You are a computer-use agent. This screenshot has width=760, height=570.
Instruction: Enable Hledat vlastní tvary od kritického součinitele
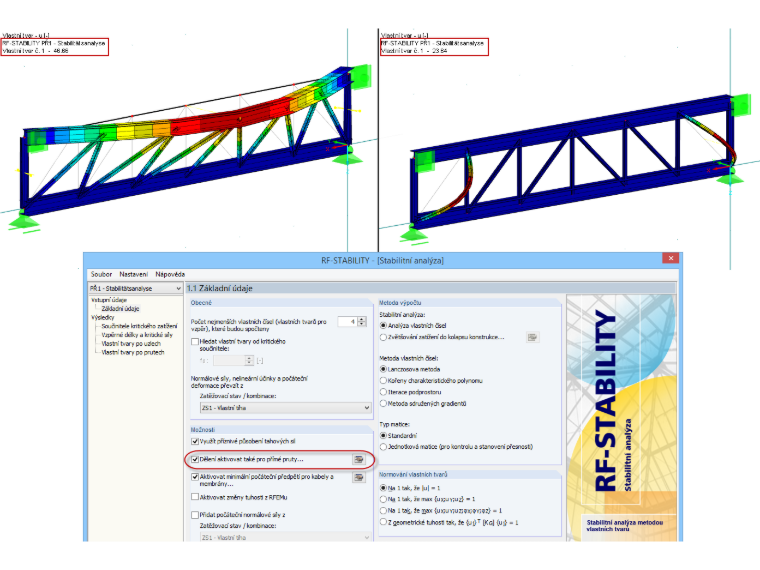click(195, 342)
